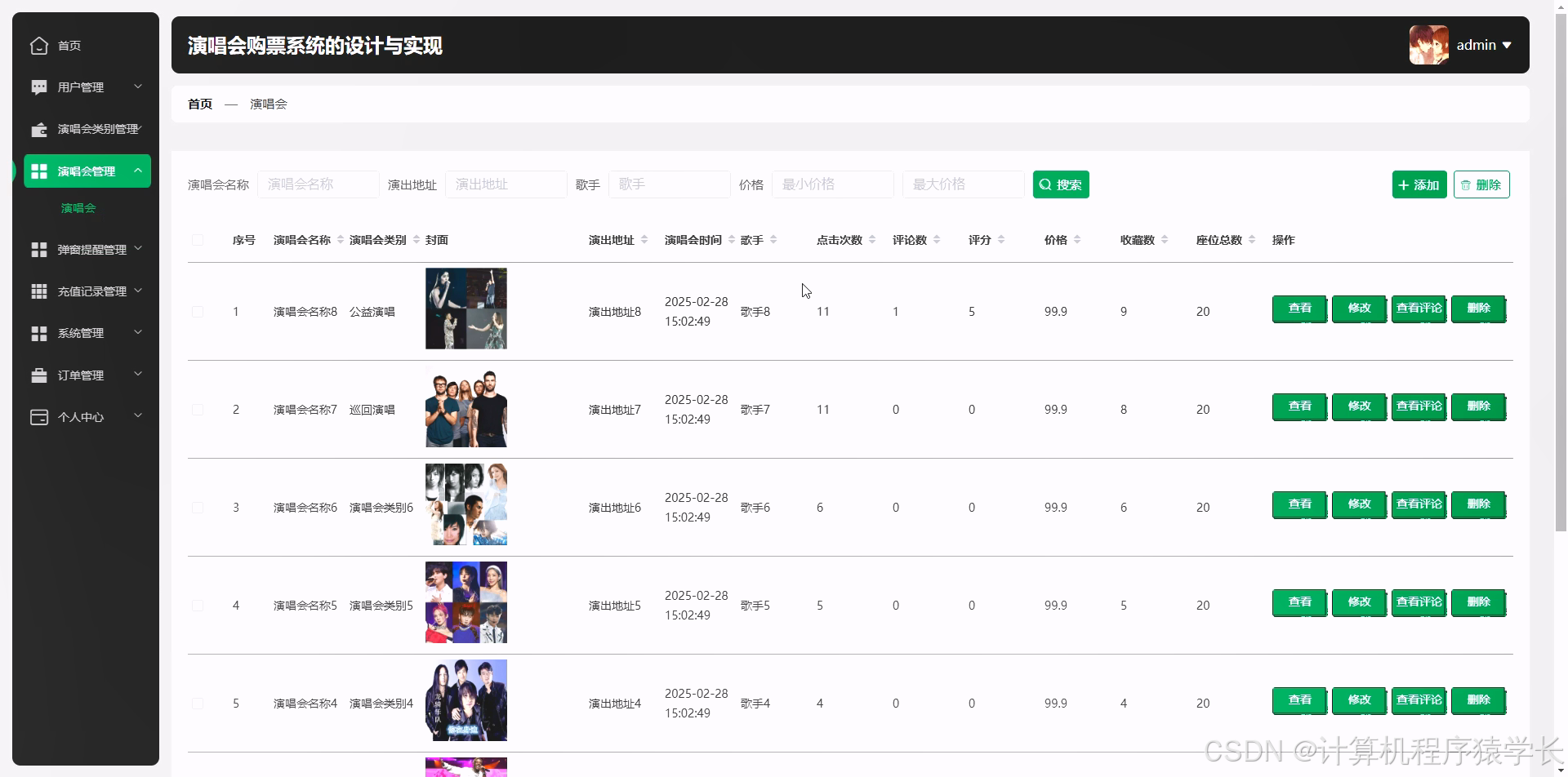Focus the 最大价格 field

point(964,184)
